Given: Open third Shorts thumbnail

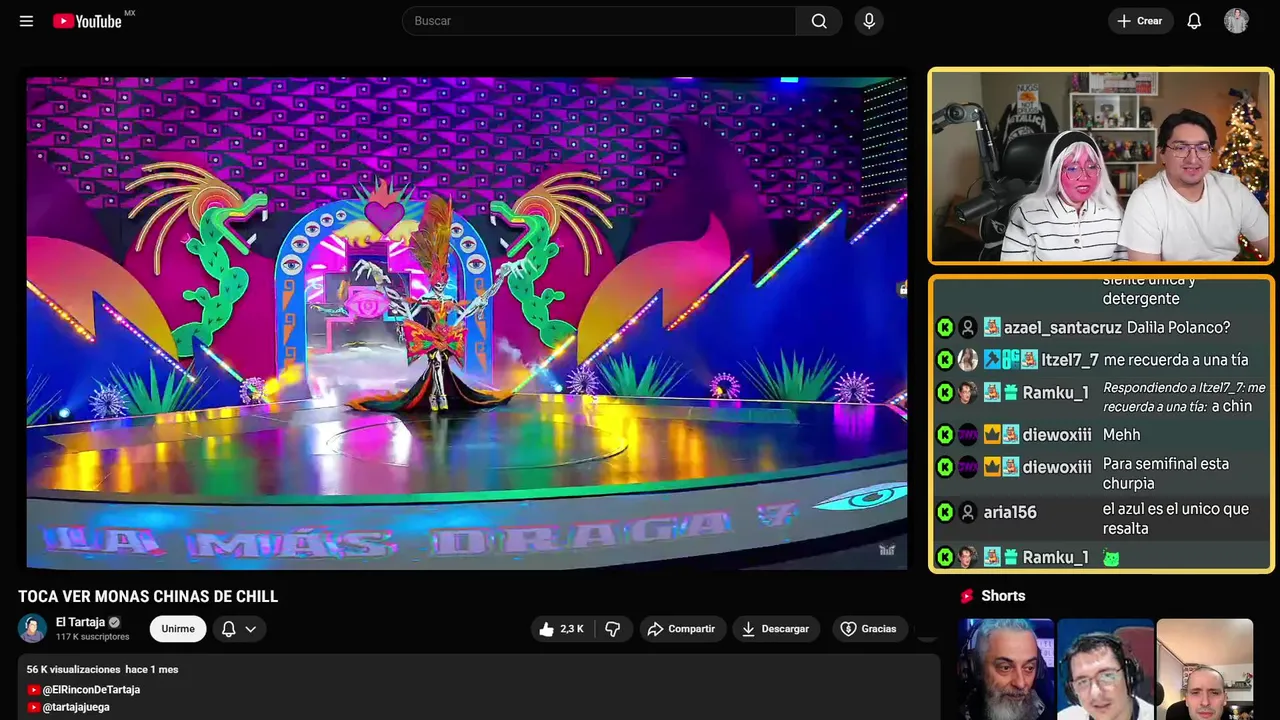Looking at the screenshot, I should click(x=1205, y=669).
